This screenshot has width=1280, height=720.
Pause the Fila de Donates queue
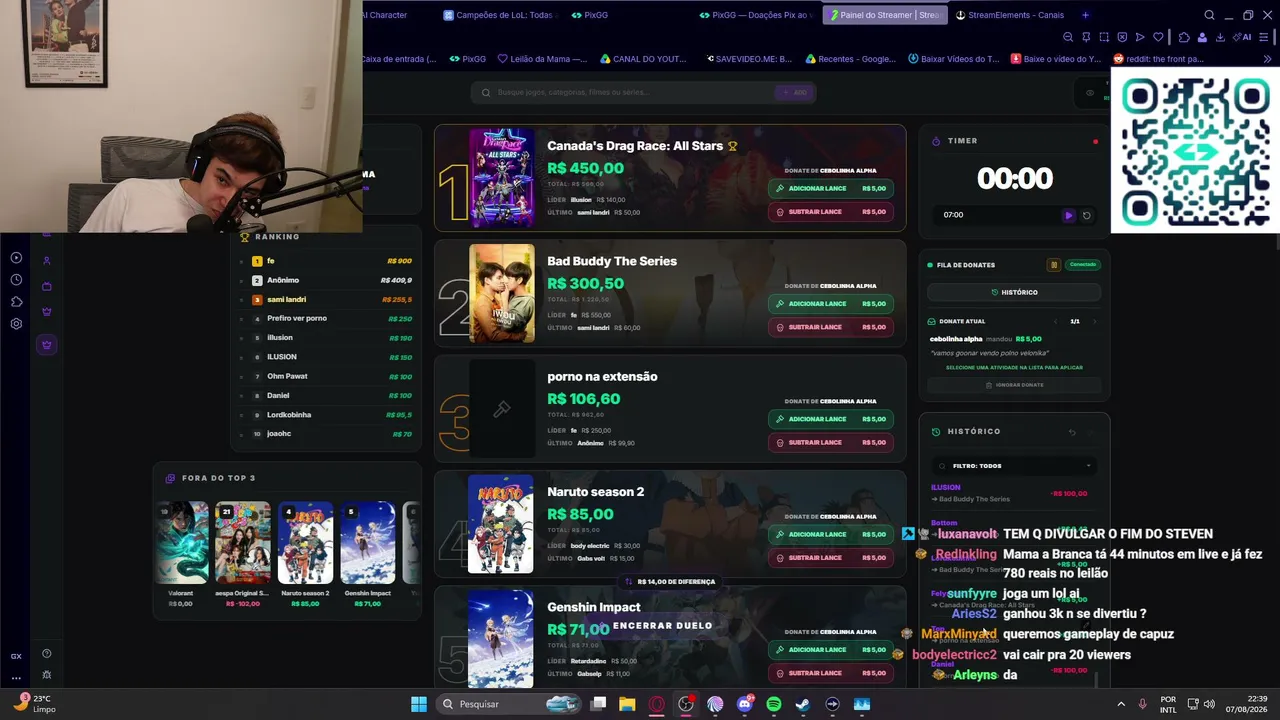pos(1053,265)
